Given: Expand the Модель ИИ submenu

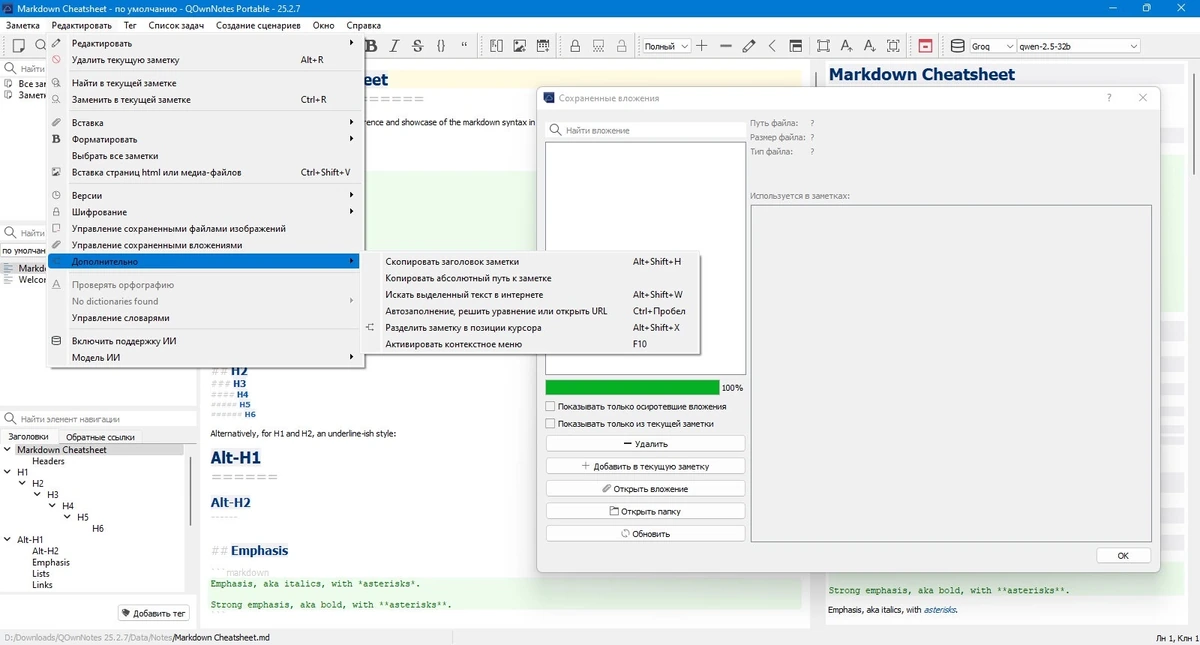Looking at the screenshot, I should click(205, 358).
